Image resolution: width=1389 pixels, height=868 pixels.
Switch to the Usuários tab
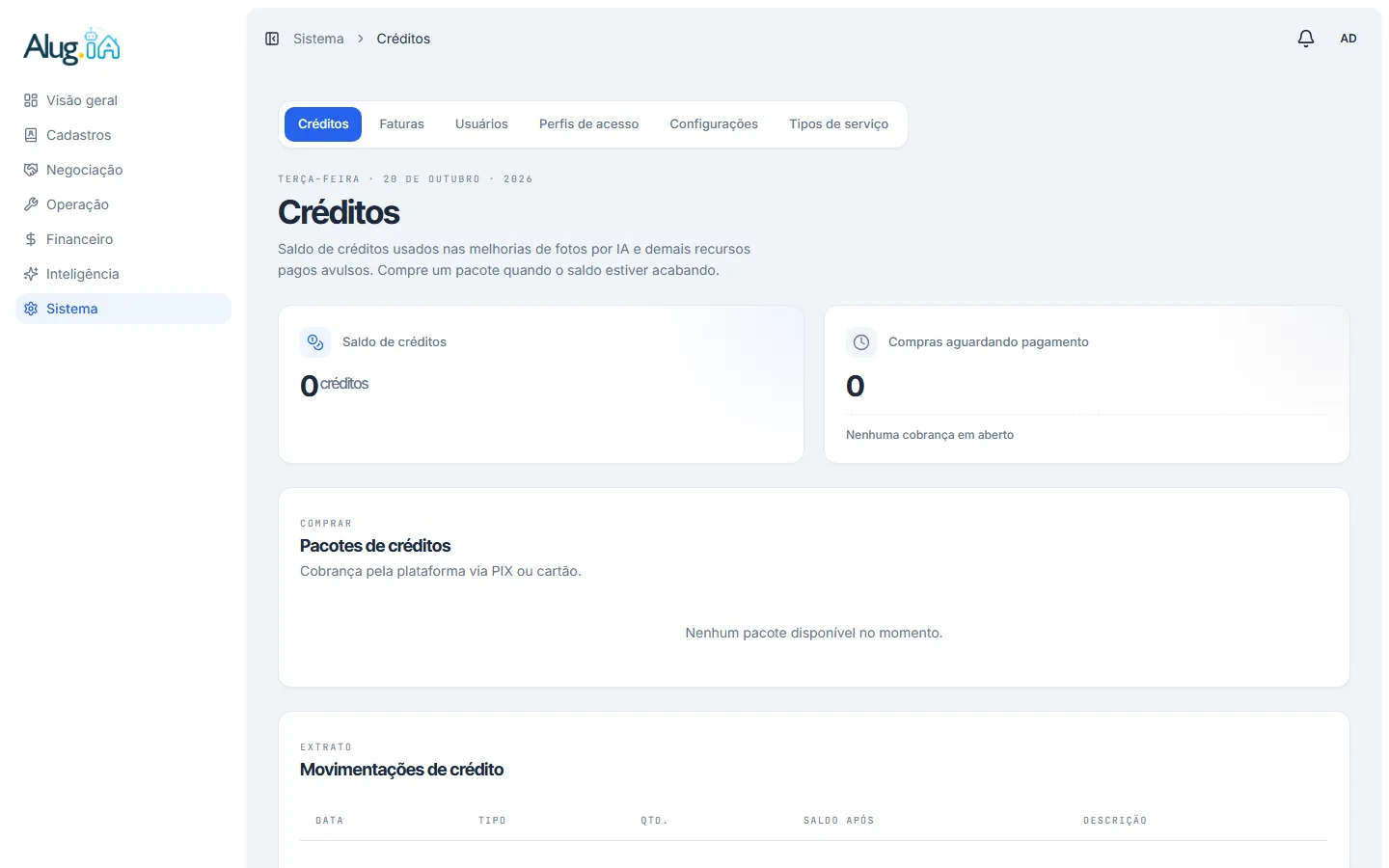coord(481,124)
